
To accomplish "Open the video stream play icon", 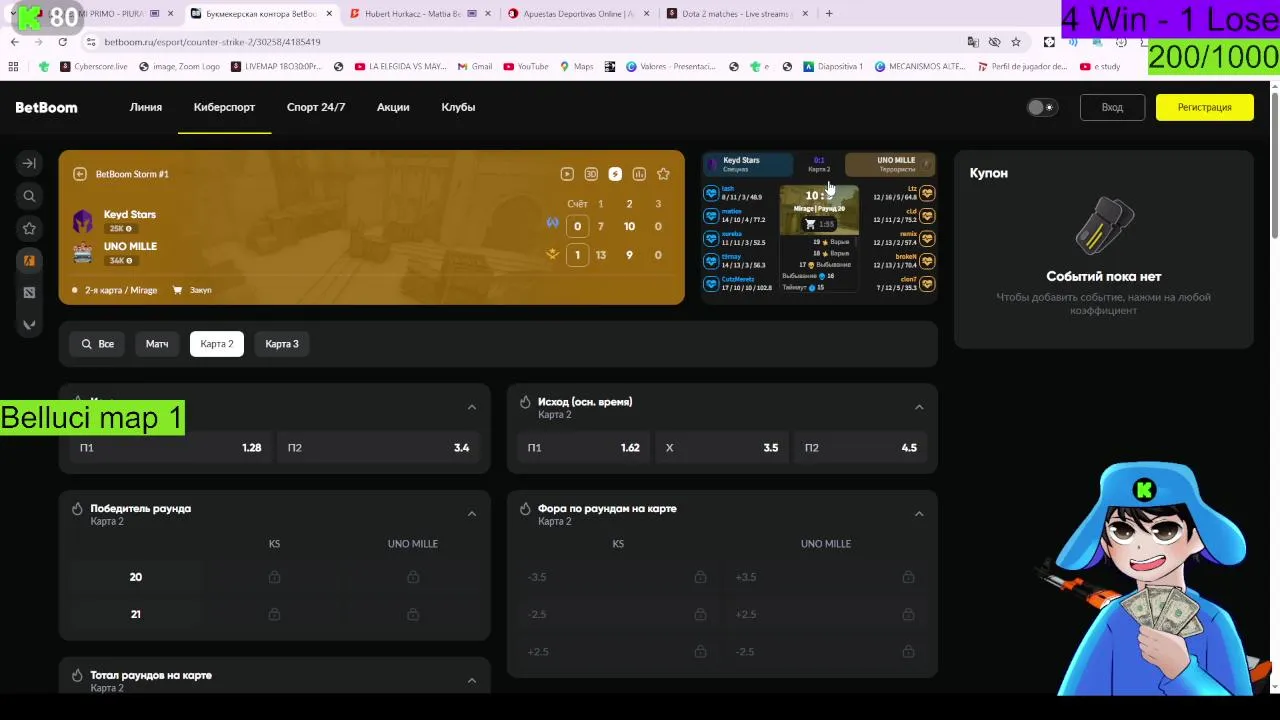I will (x=567, y=174).
